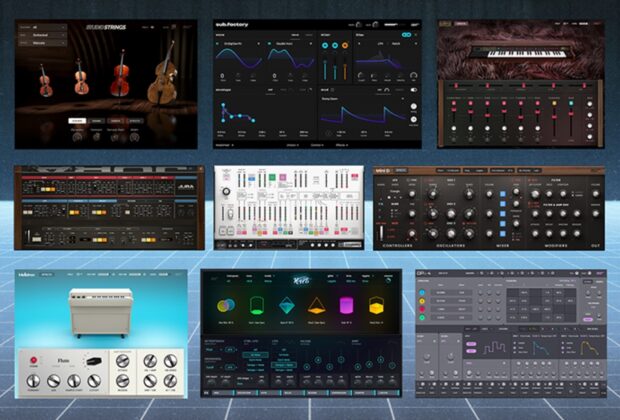The image size is (620, 420).
Task: Click the first cyan mixer circle icon in sub.factory
Action: [325, 45]
